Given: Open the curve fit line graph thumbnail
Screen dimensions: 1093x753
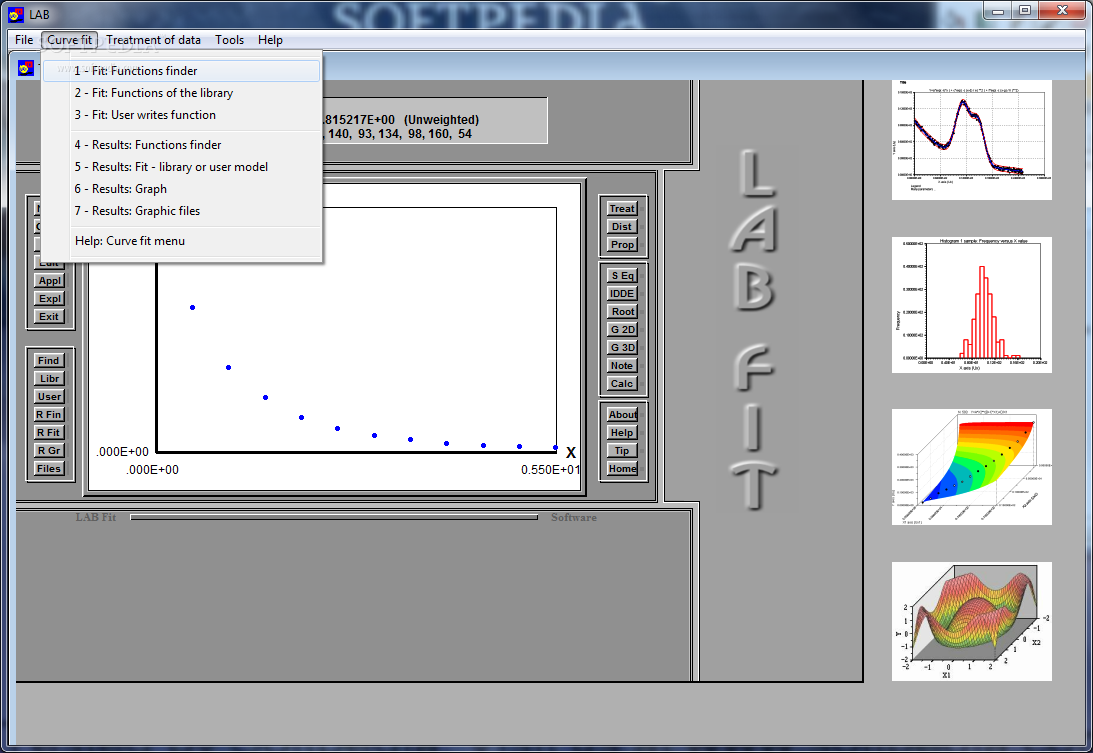Looking at the screenshot, I should click(972, 139).
